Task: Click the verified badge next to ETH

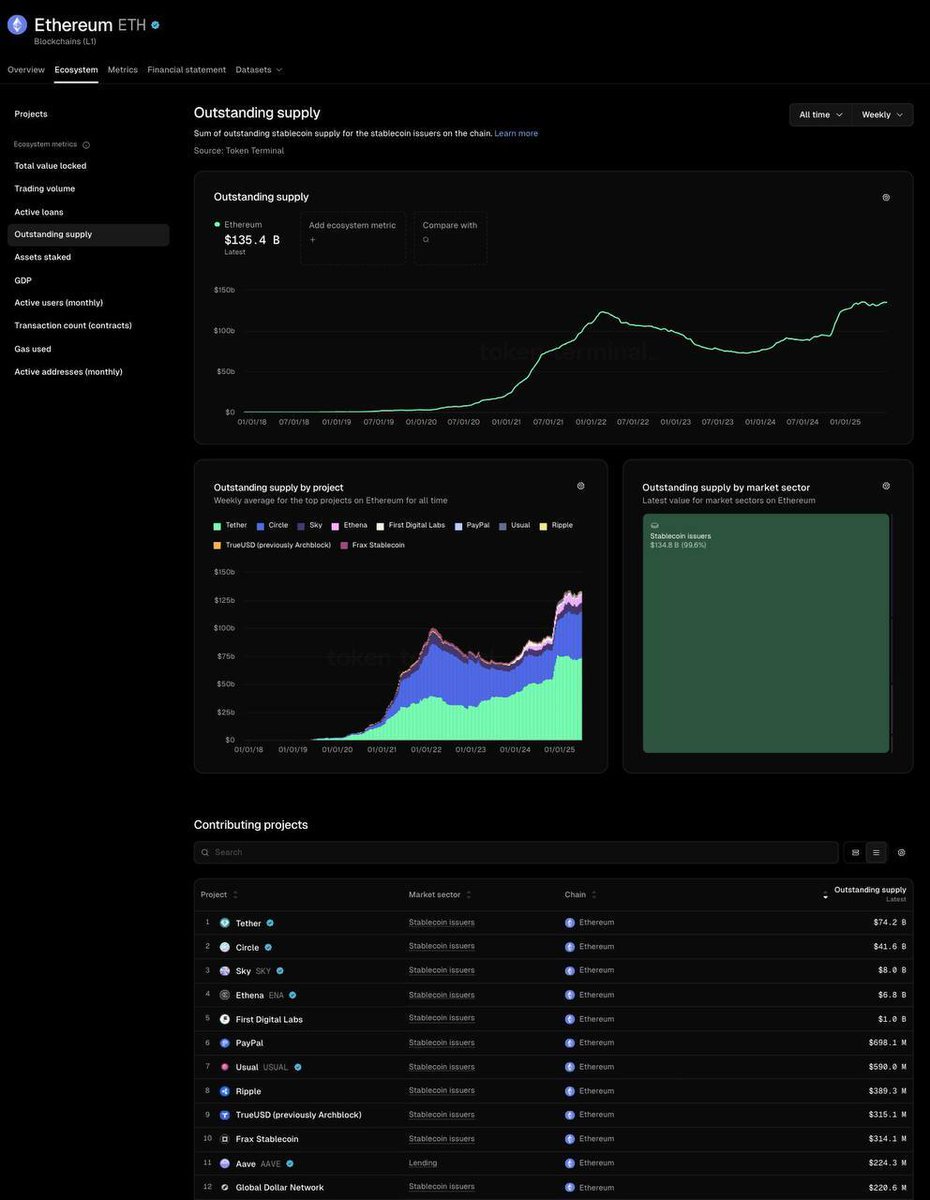Action: (155, 25)
